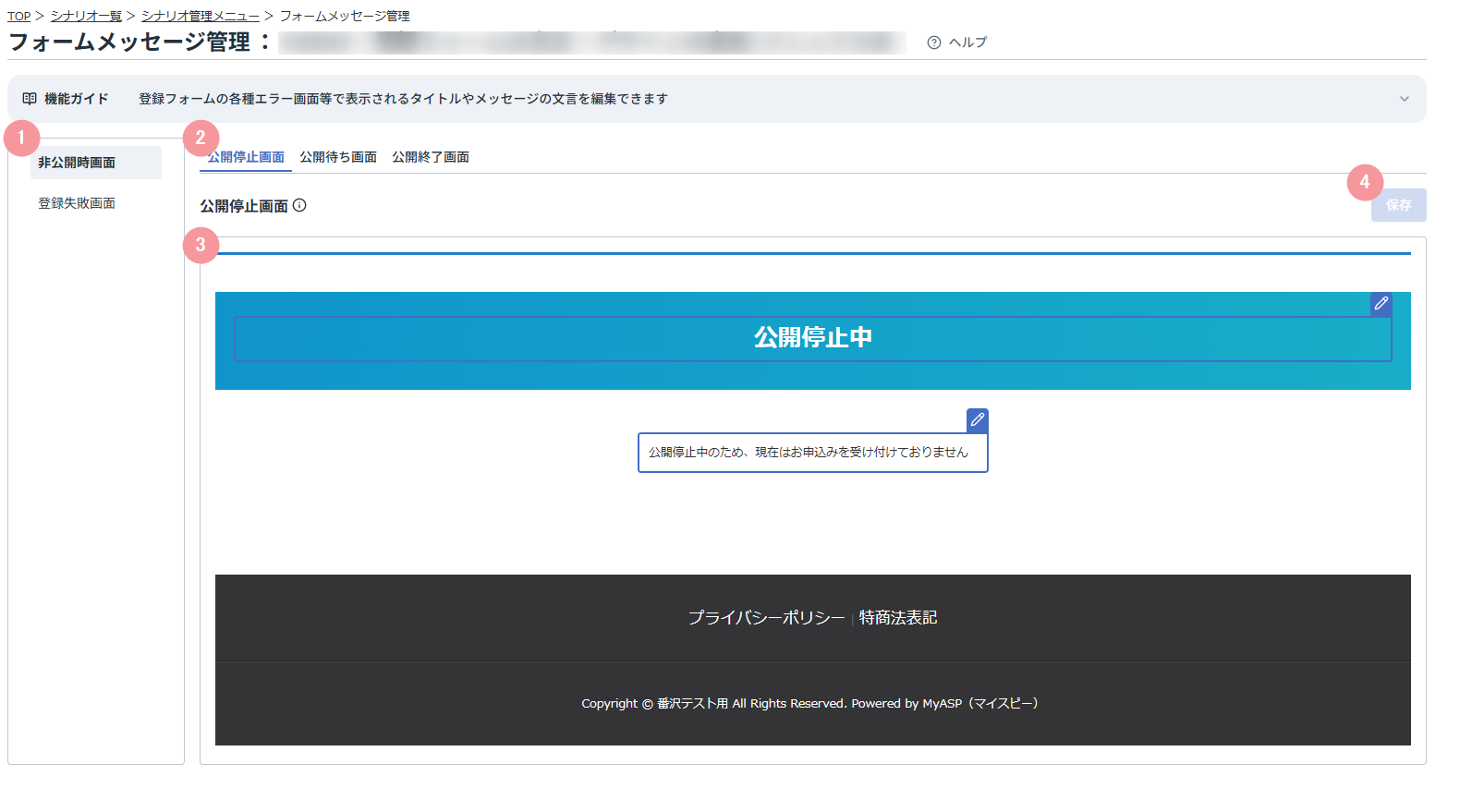Open 登録失敗画面 in the left sidebar

[77, 203]
